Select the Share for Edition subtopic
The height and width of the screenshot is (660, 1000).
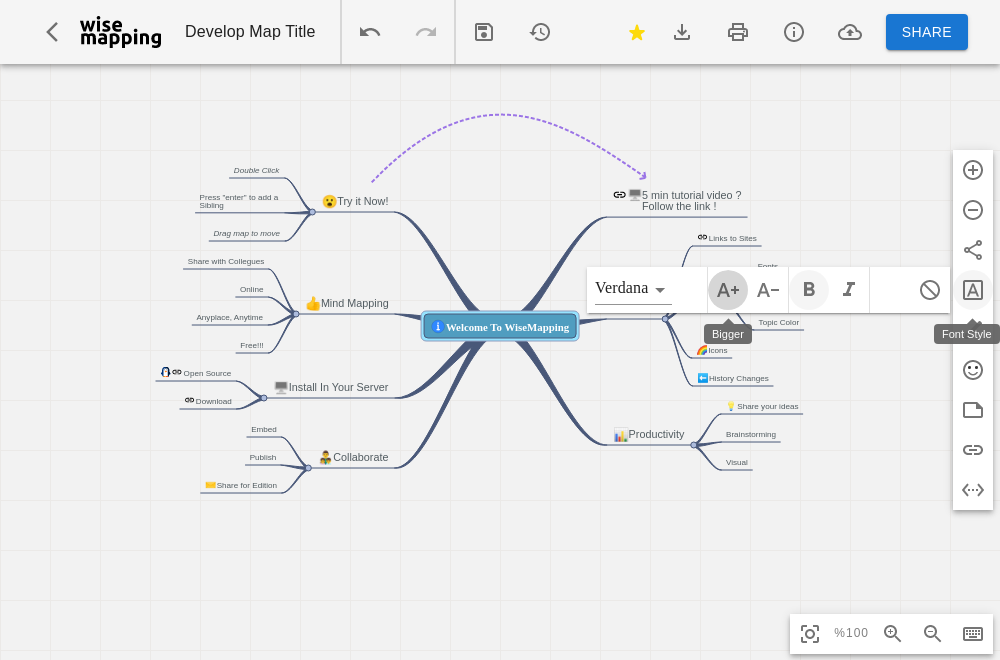tap(241, 485)
